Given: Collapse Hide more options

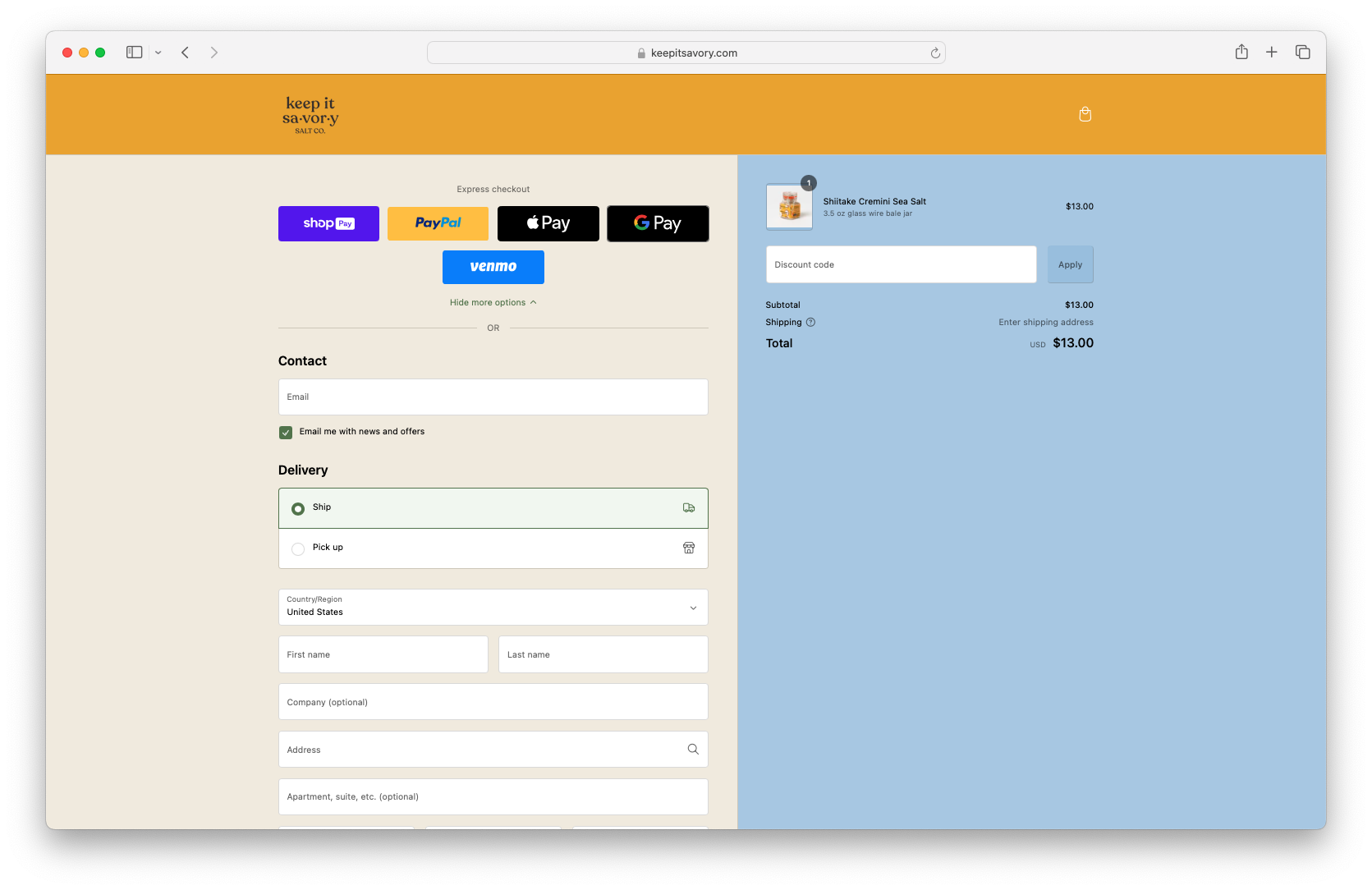Looking at the screenshot, I should (x=493, y=303).
